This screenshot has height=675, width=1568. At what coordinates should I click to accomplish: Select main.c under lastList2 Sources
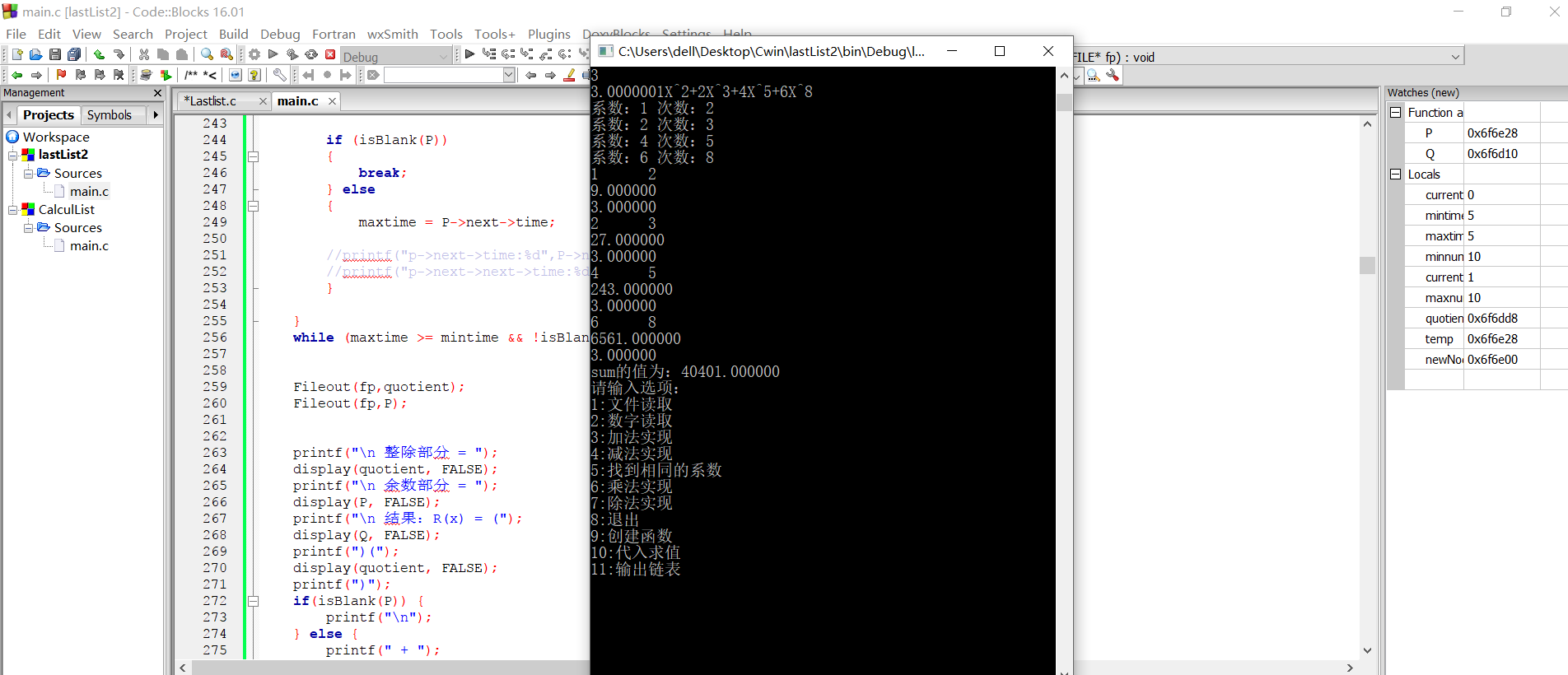click(89, 191)
